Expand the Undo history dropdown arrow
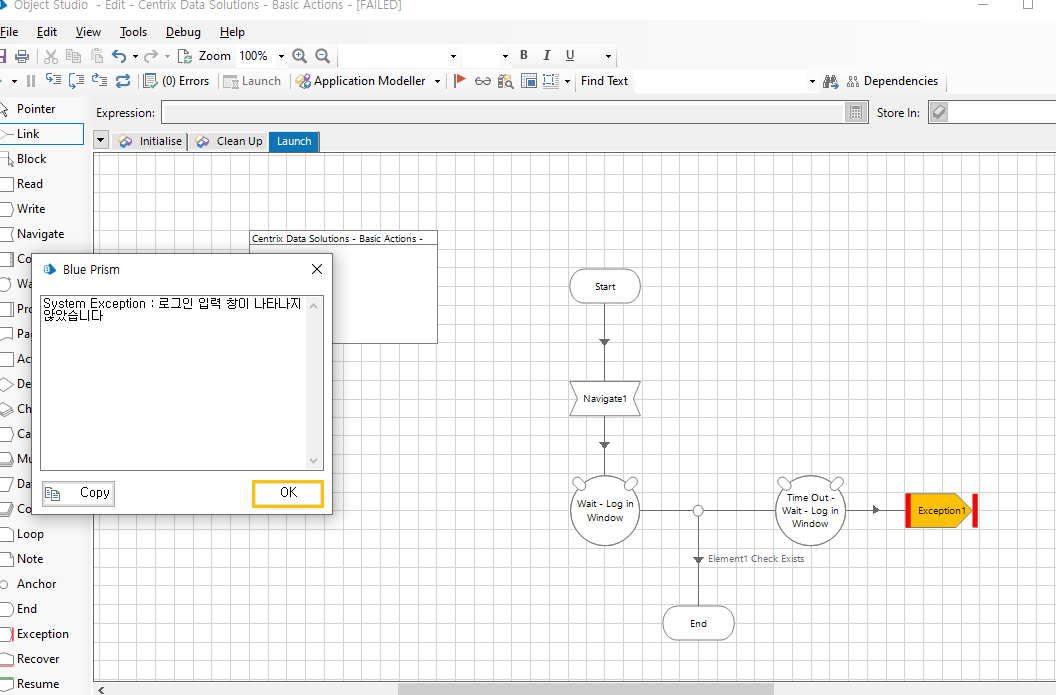1056x695 pixels. (x=135, y=56)
